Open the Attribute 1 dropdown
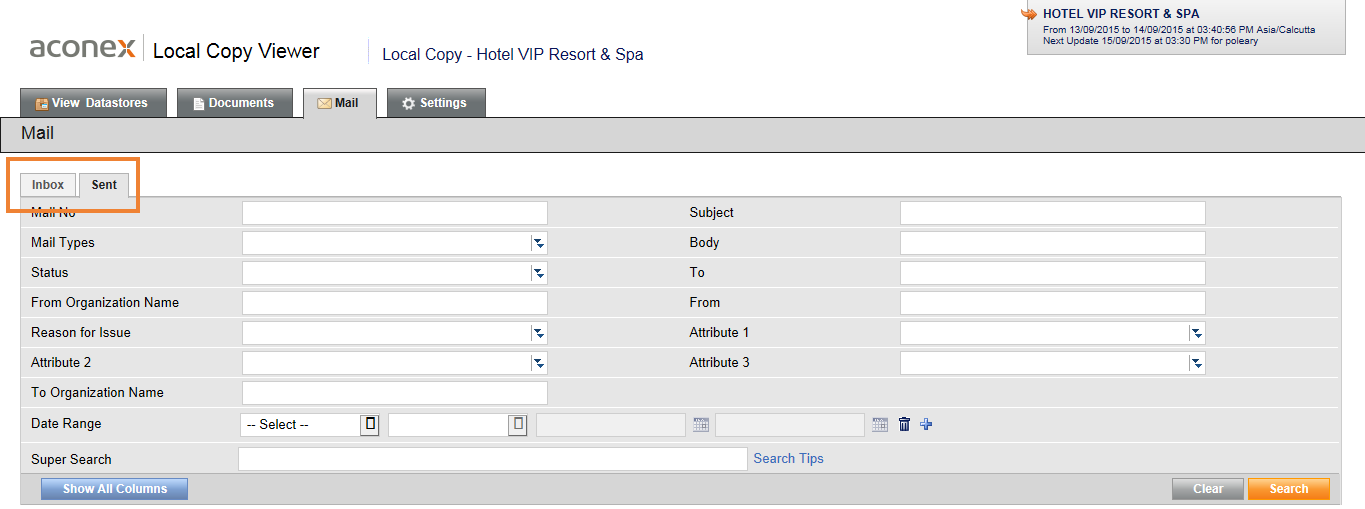The height and width of the screenshot is (509, 1365). tap(1196, 333)
